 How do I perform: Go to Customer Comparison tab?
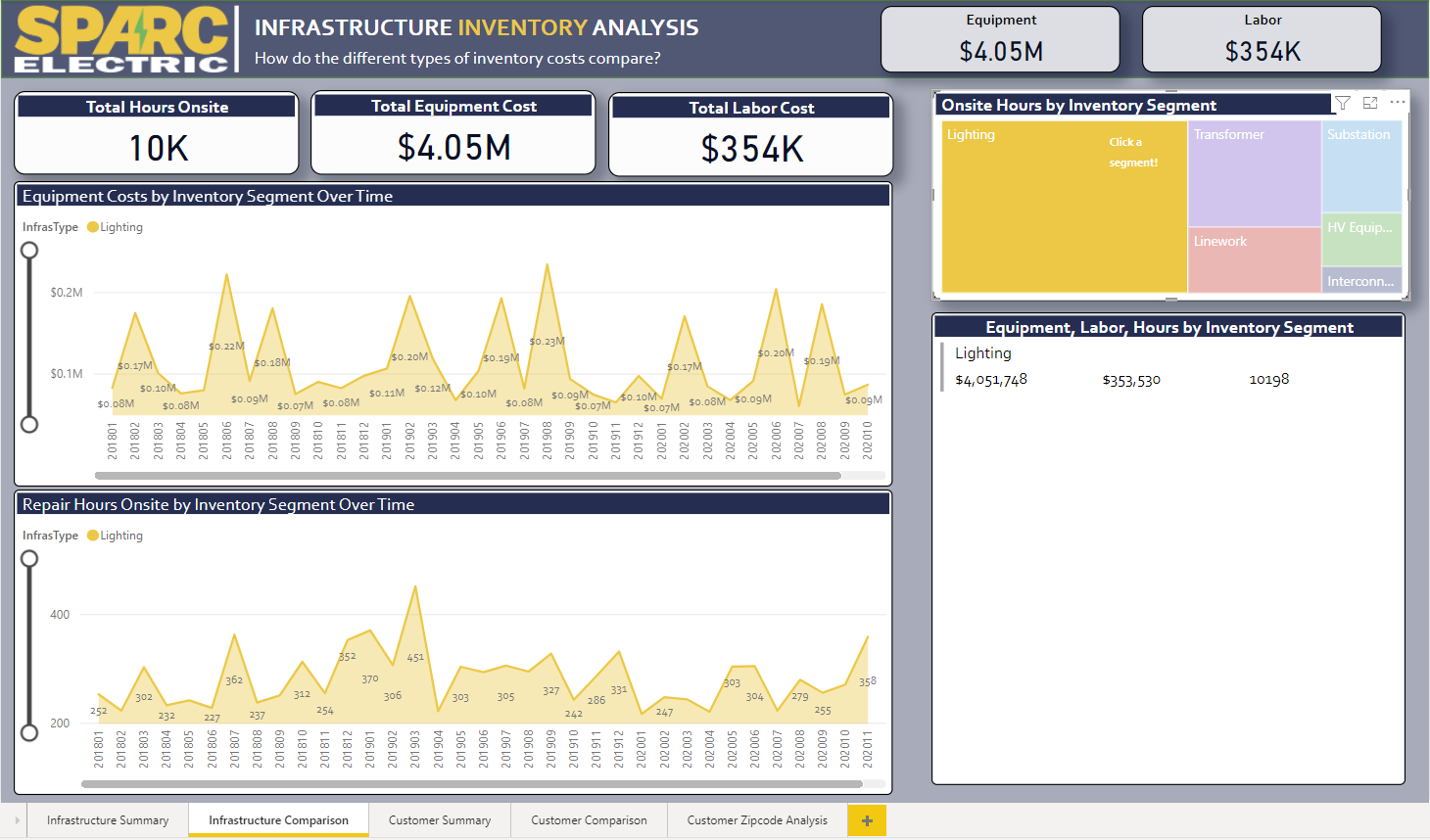(x=589, y=820)
